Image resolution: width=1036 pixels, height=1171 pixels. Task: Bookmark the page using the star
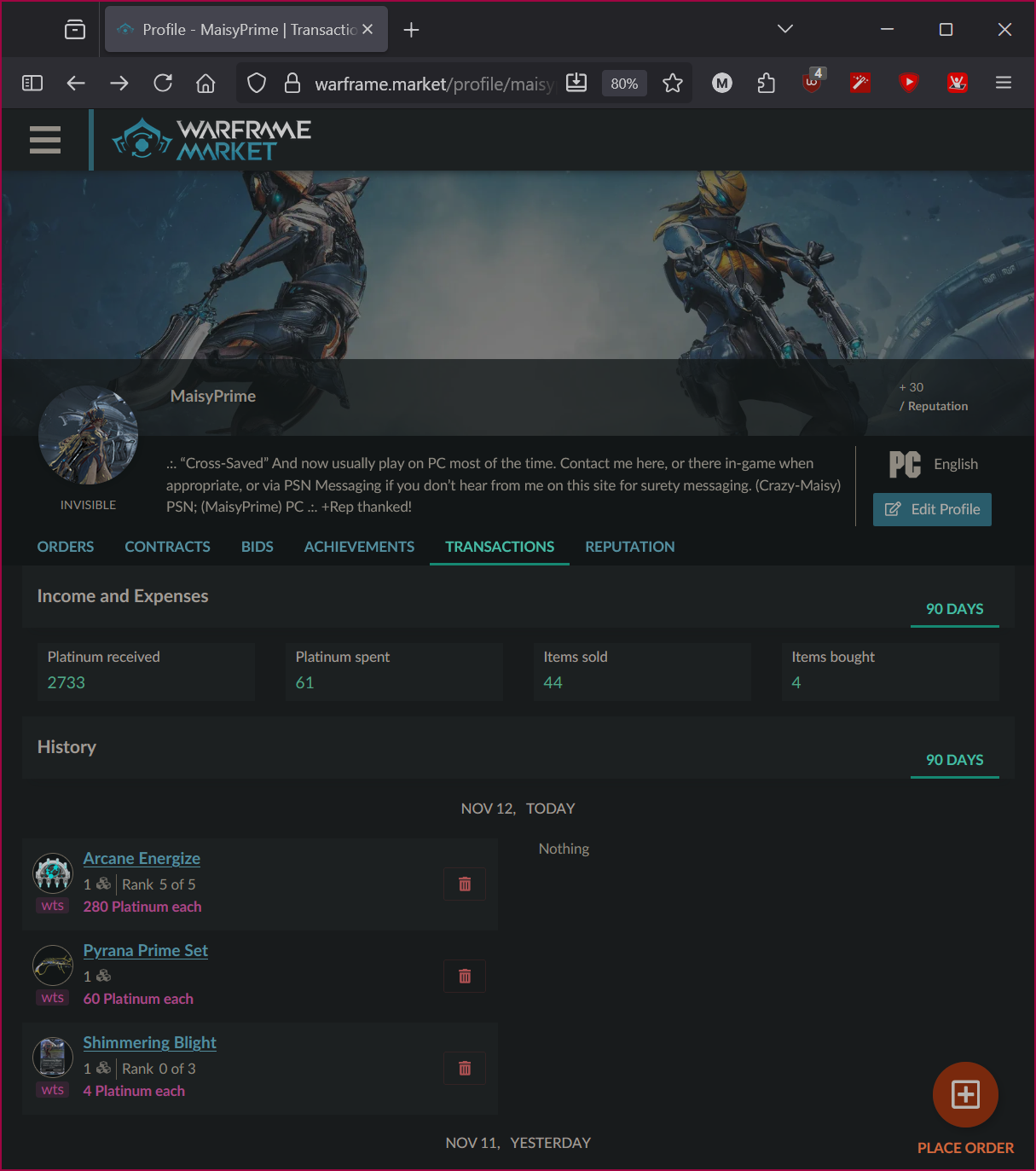click(x=673, y=83)
